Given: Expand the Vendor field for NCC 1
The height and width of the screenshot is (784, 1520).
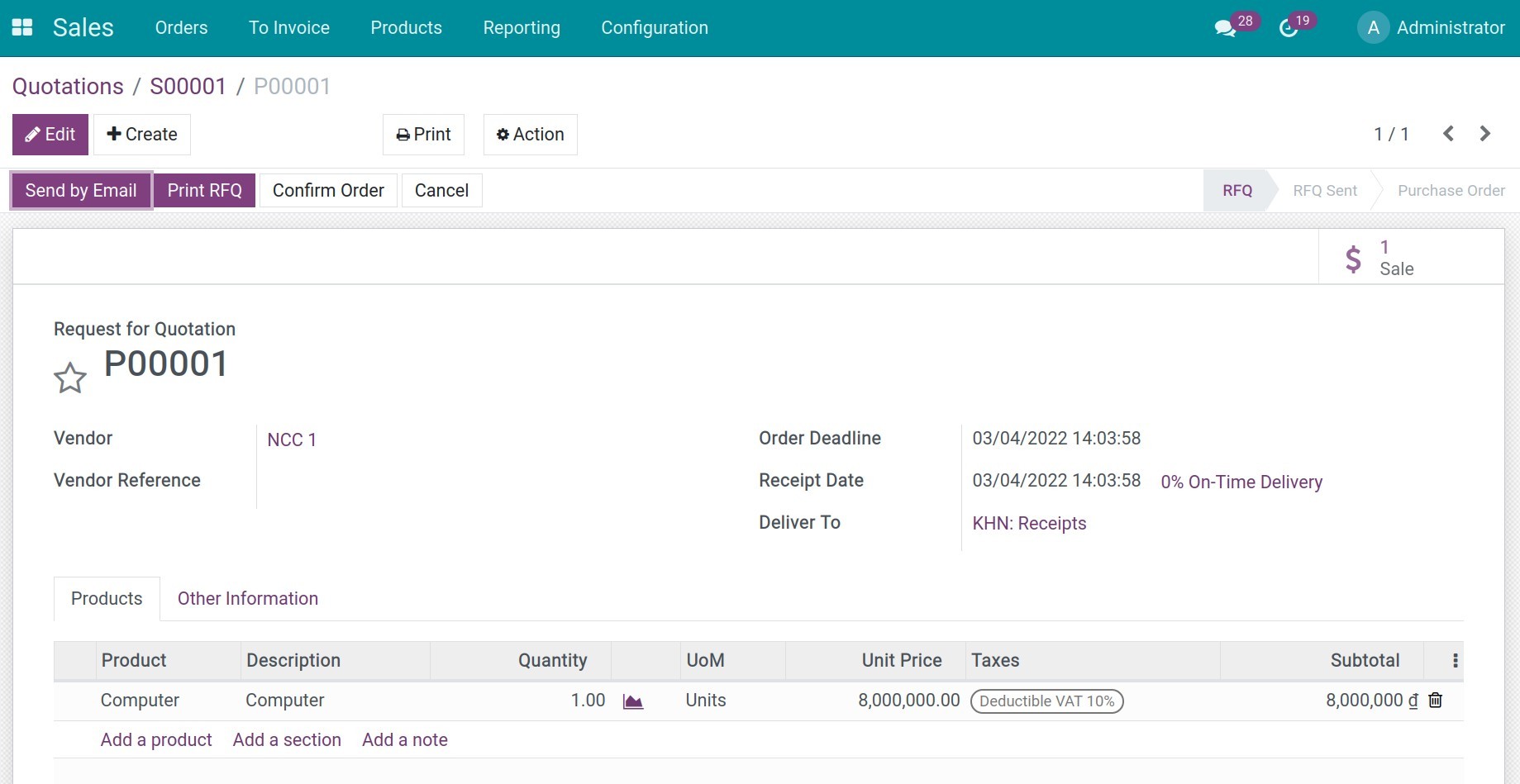Looking at the screenshot, I should [292, 440].
